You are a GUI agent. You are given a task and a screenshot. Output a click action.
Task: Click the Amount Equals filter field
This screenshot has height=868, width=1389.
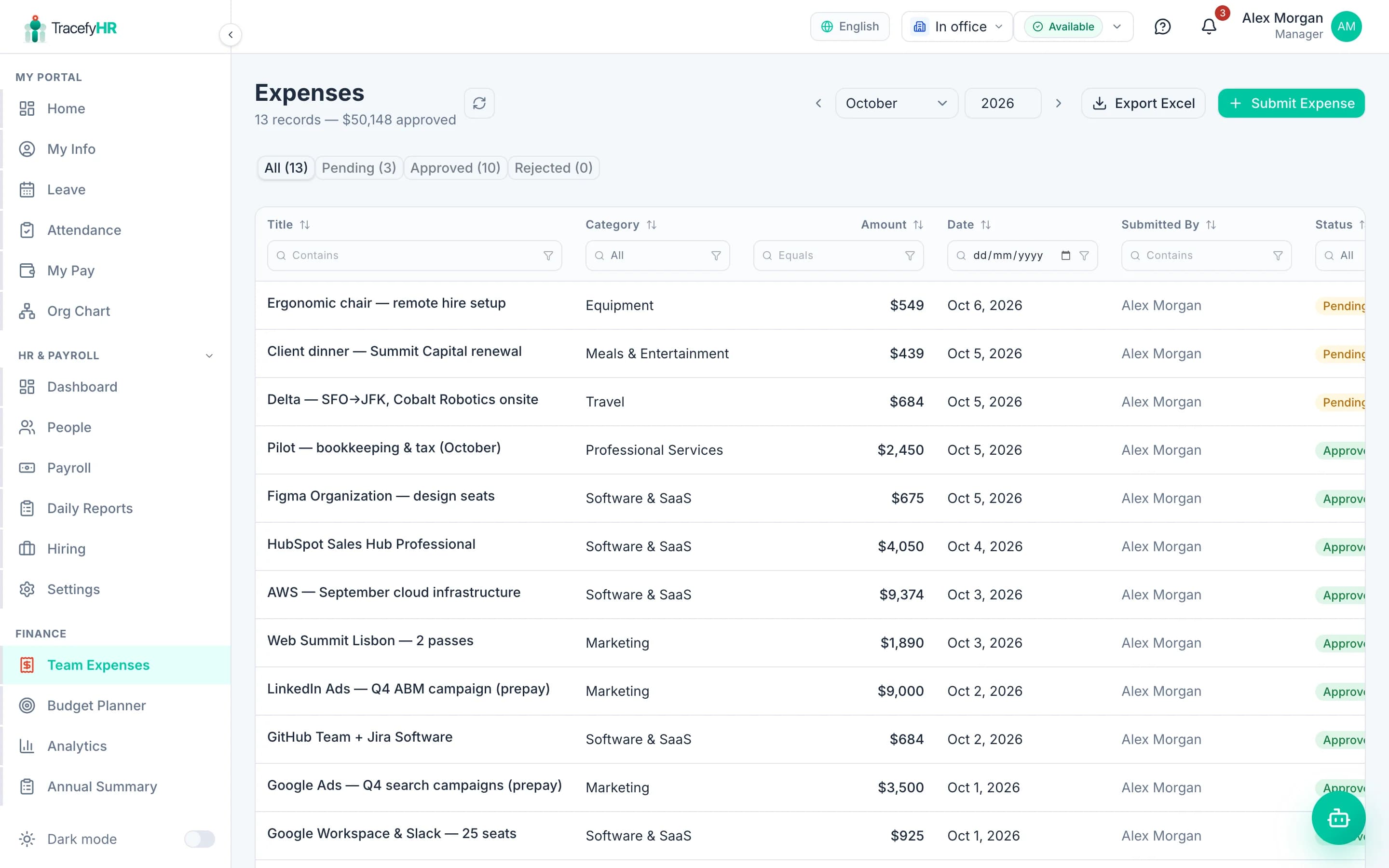click(x=838, y=256)
